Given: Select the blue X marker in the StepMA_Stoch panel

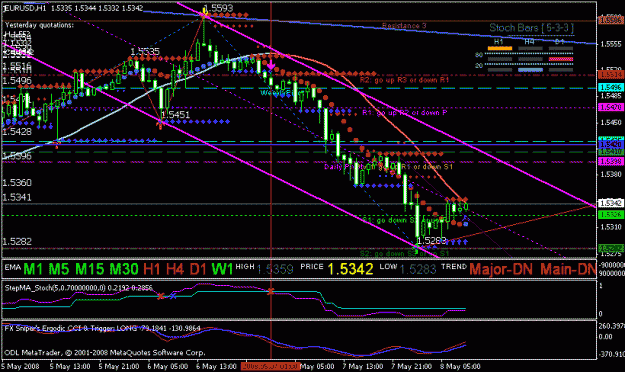Looking at the screenshot, I should pyautogui.click(x=173, y=296).
